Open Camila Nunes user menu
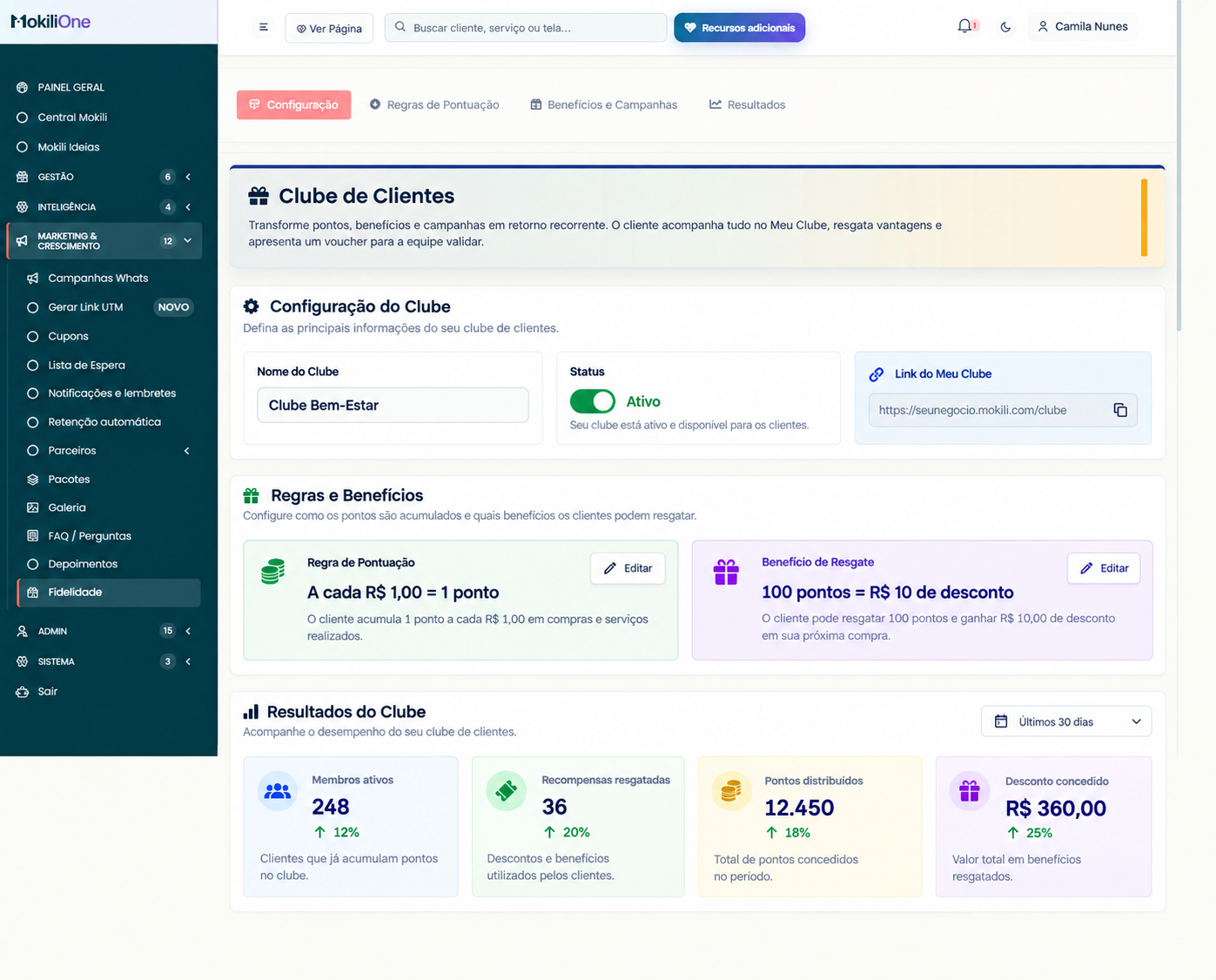The width and height of the screenshot is (1216, 980). 1083,27
